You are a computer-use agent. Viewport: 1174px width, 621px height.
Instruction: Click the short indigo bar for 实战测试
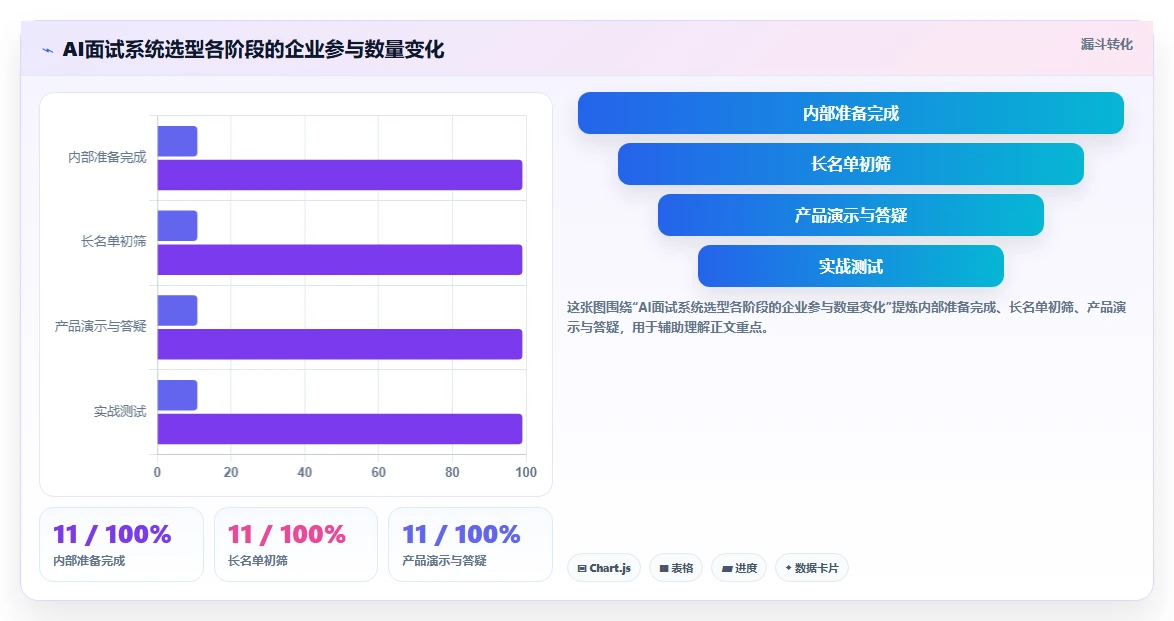(177, 396)
